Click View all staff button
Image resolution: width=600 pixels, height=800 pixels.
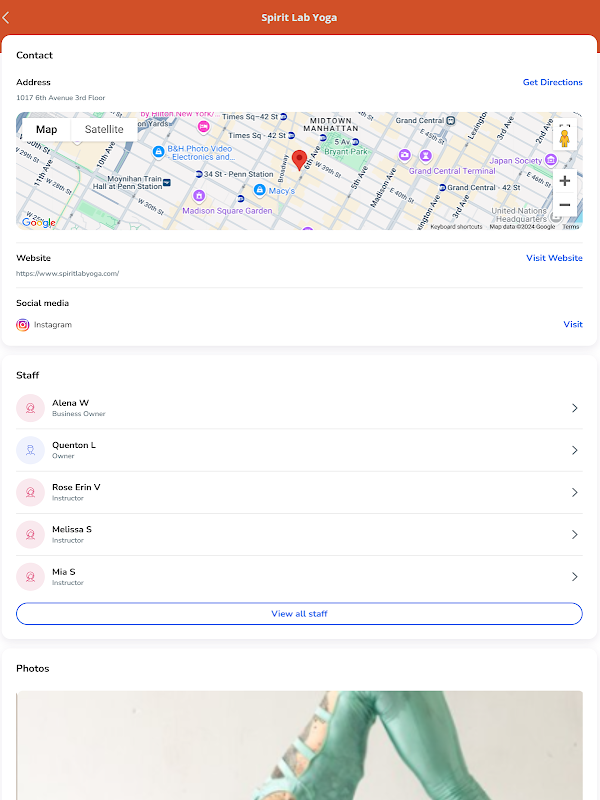coord(299,614)
